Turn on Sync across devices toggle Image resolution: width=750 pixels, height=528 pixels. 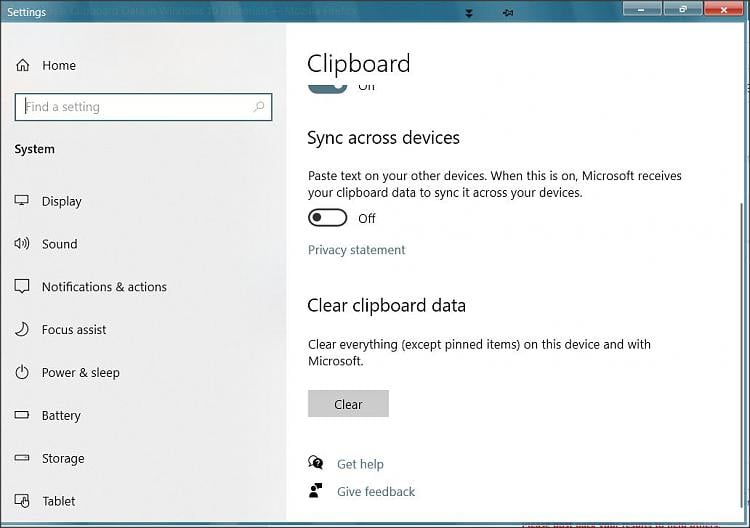point(327,218)
